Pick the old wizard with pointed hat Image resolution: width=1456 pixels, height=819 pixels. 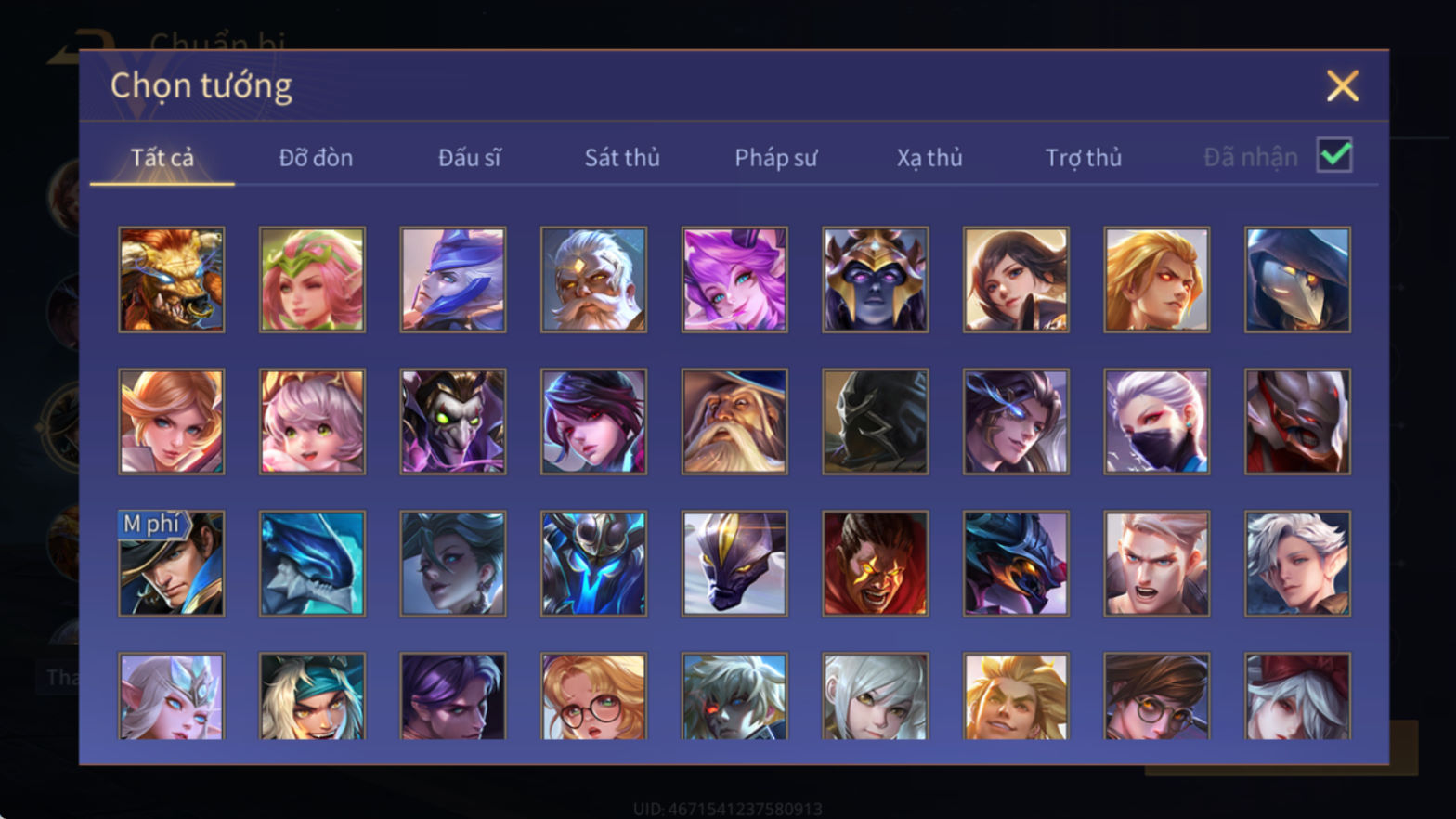click(x=734, y=422)
